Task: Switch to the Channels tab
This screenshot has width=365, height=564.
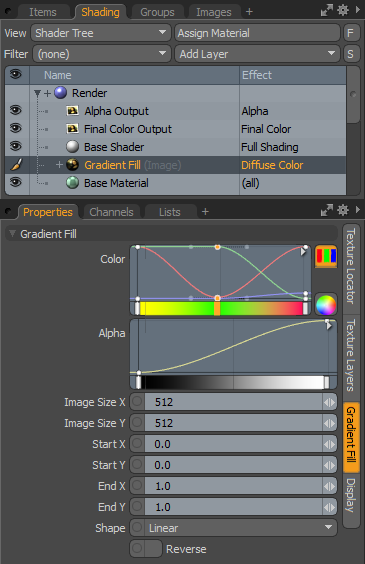Action: point(111,212)
